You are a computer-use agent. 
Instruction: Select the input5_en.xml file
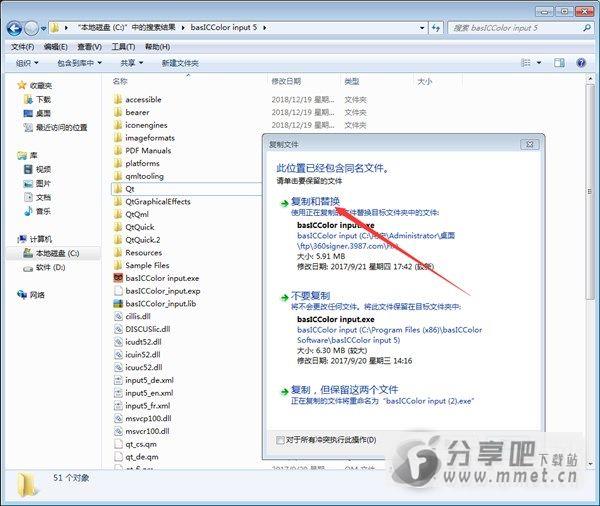[143, 393]
